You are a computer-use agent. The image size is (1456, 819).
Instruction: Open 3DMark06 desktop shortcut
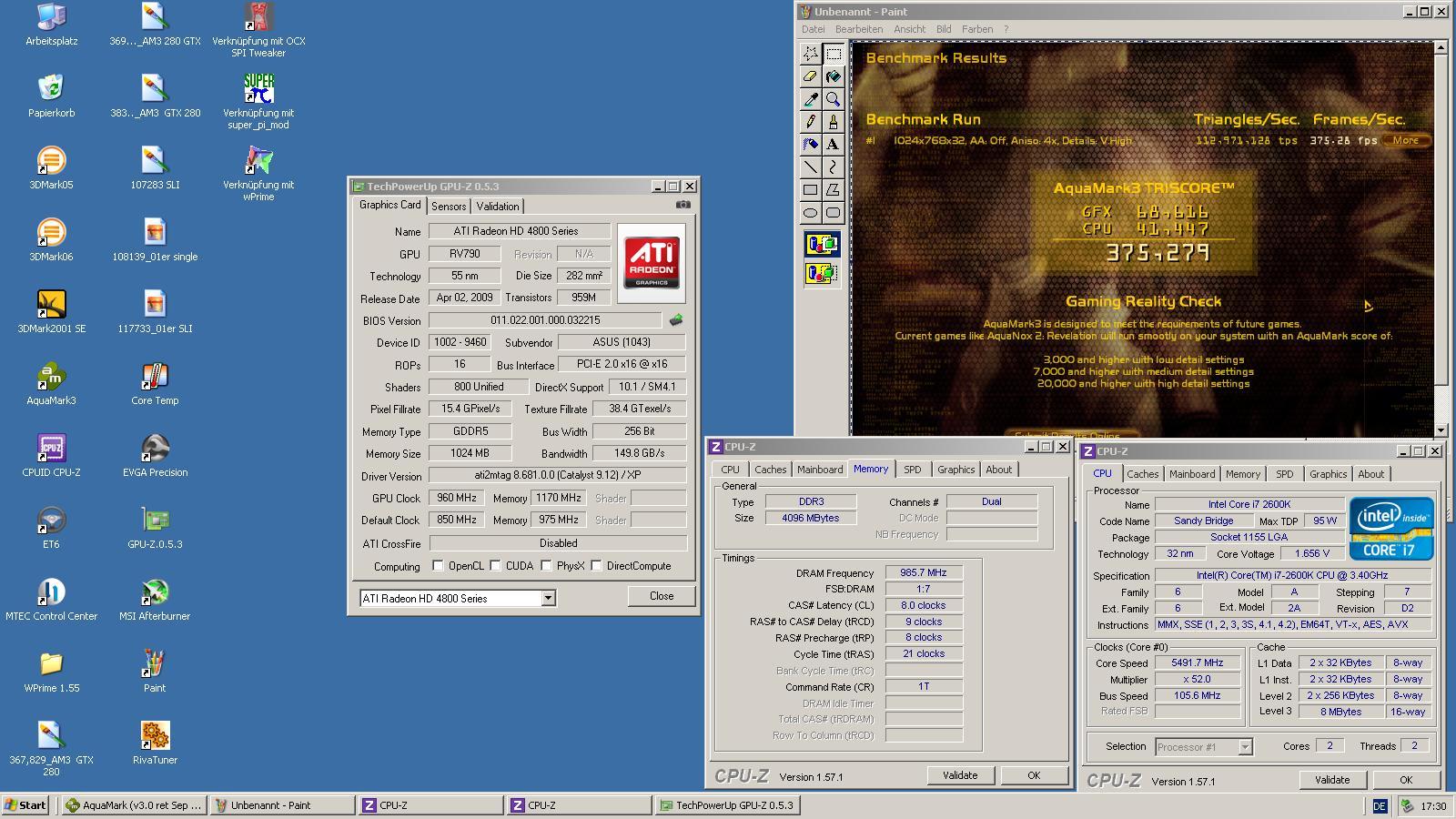click(x=51, y=239)
